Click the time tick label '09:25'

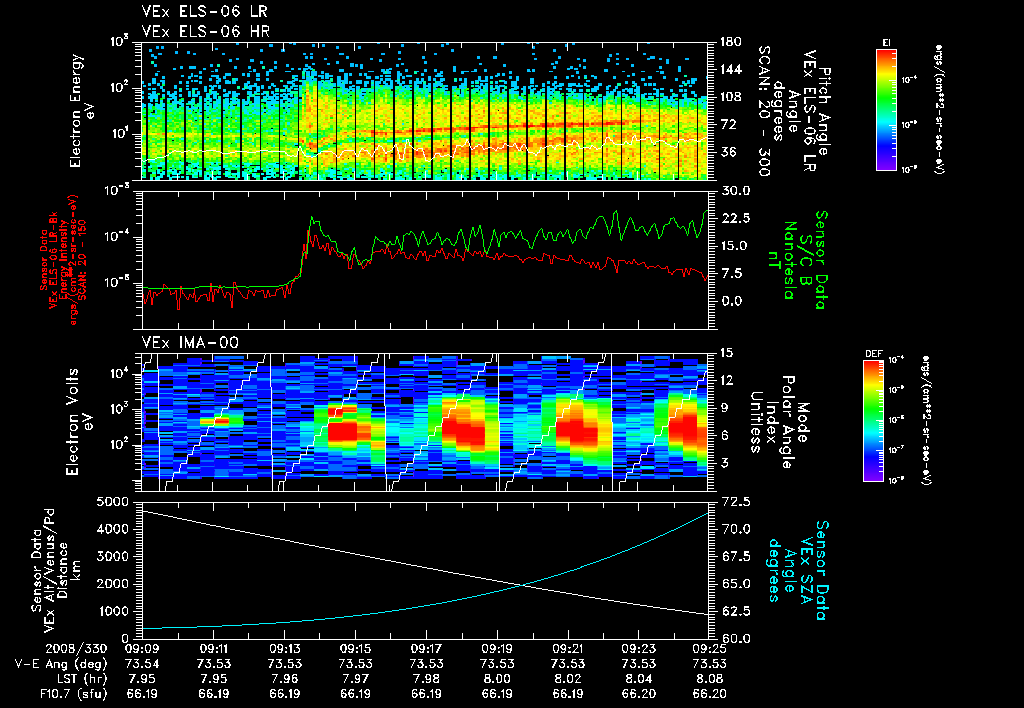[710, 649]
